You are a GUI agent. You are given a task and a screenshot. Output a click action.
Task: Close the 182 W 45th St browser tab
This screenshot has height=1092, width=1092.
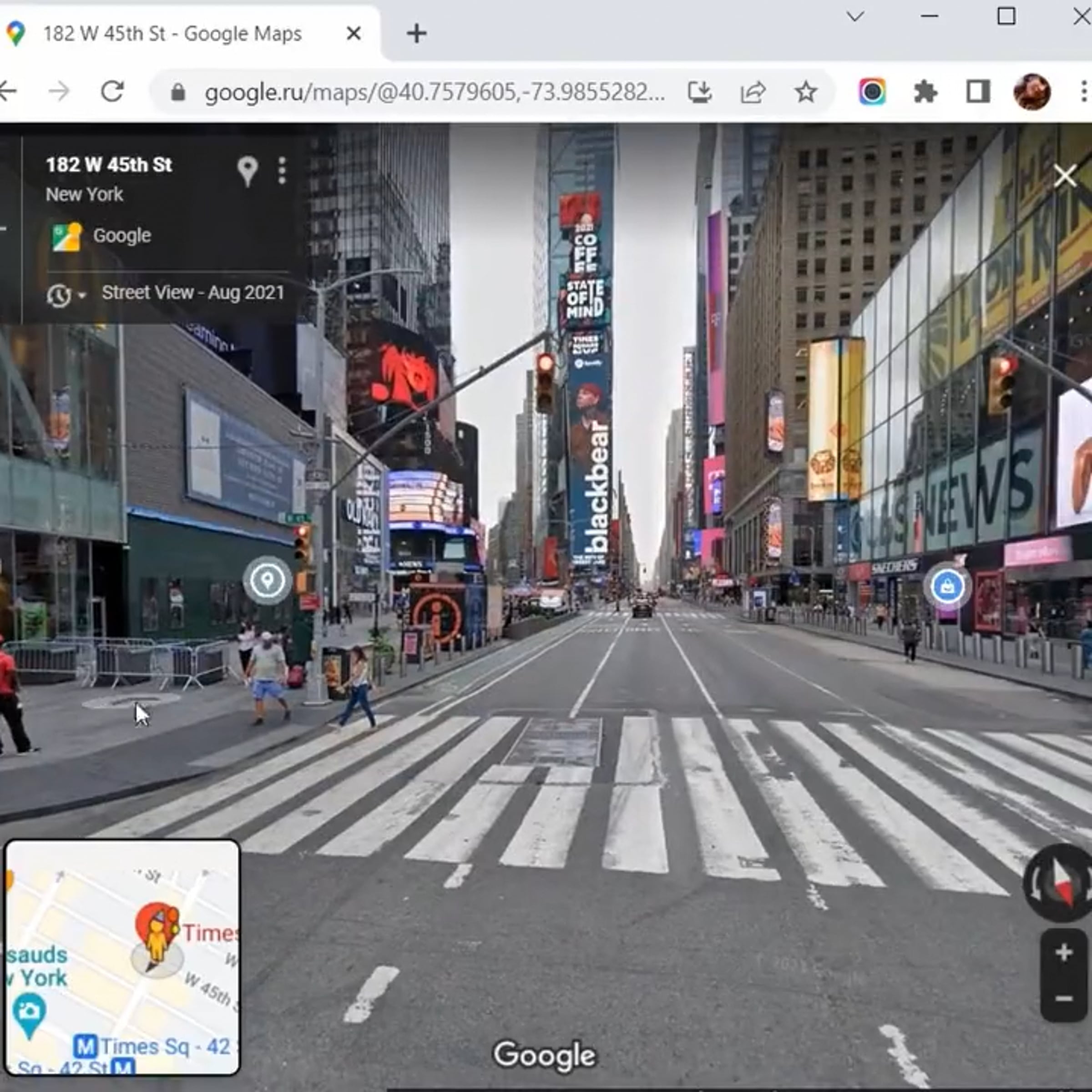click(354, 33)
